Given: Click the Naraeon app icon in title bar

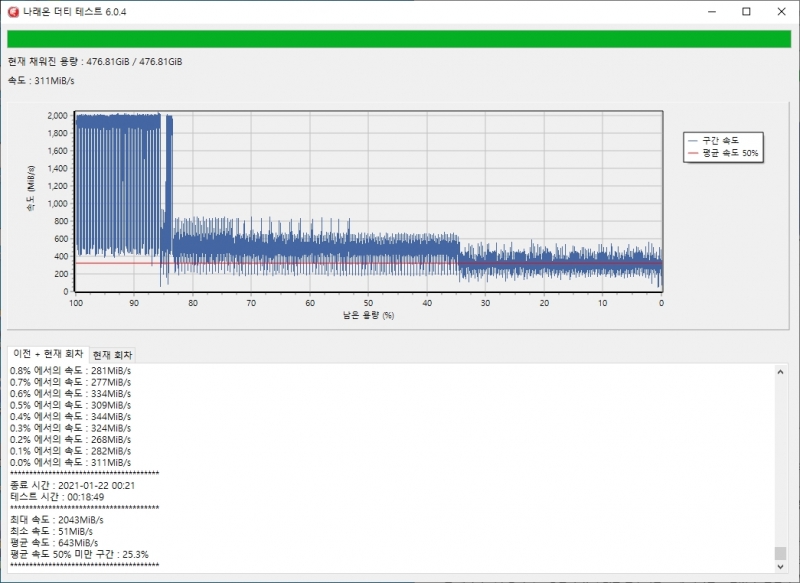Looking at the screenshot, I should pos(12,11).
